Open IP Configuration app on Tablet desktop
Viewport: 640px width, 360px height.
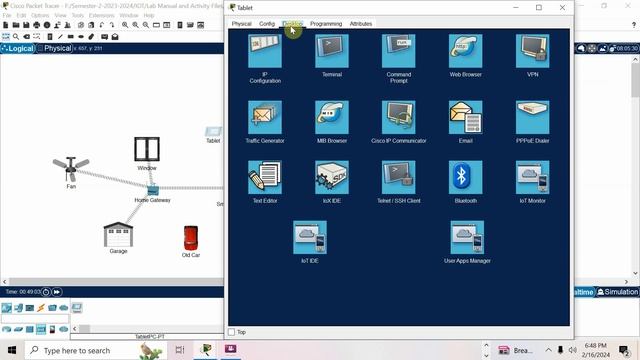click(264, 51)
